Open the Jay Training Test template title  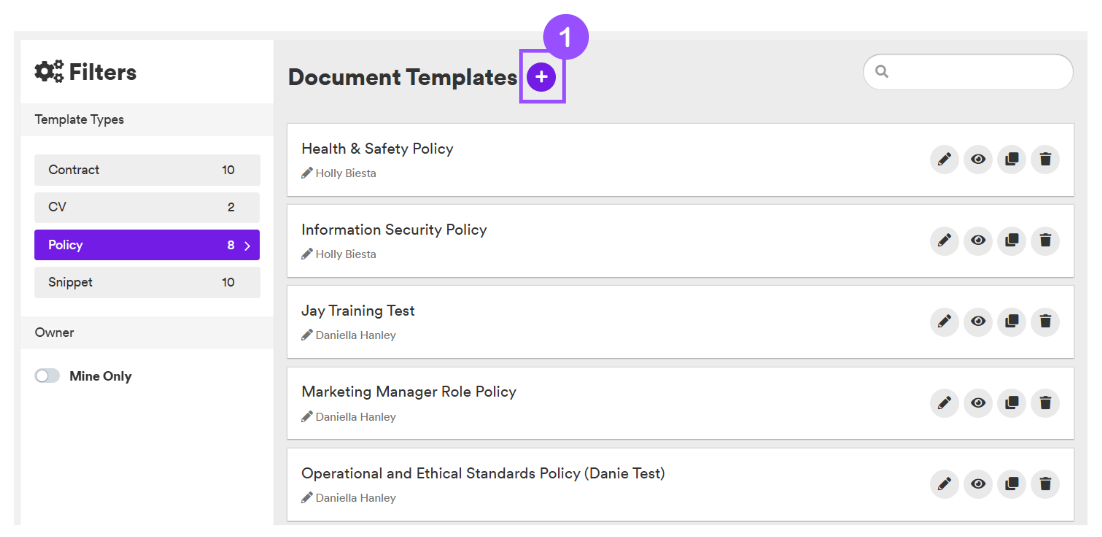(x=358, y=311)
